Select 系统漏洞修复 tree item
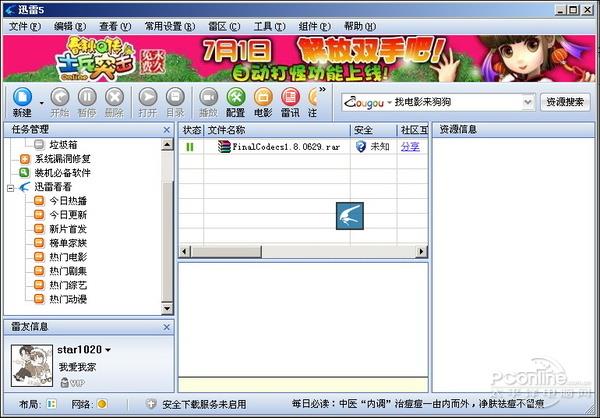The image size is (600, 418). (62, 159)
